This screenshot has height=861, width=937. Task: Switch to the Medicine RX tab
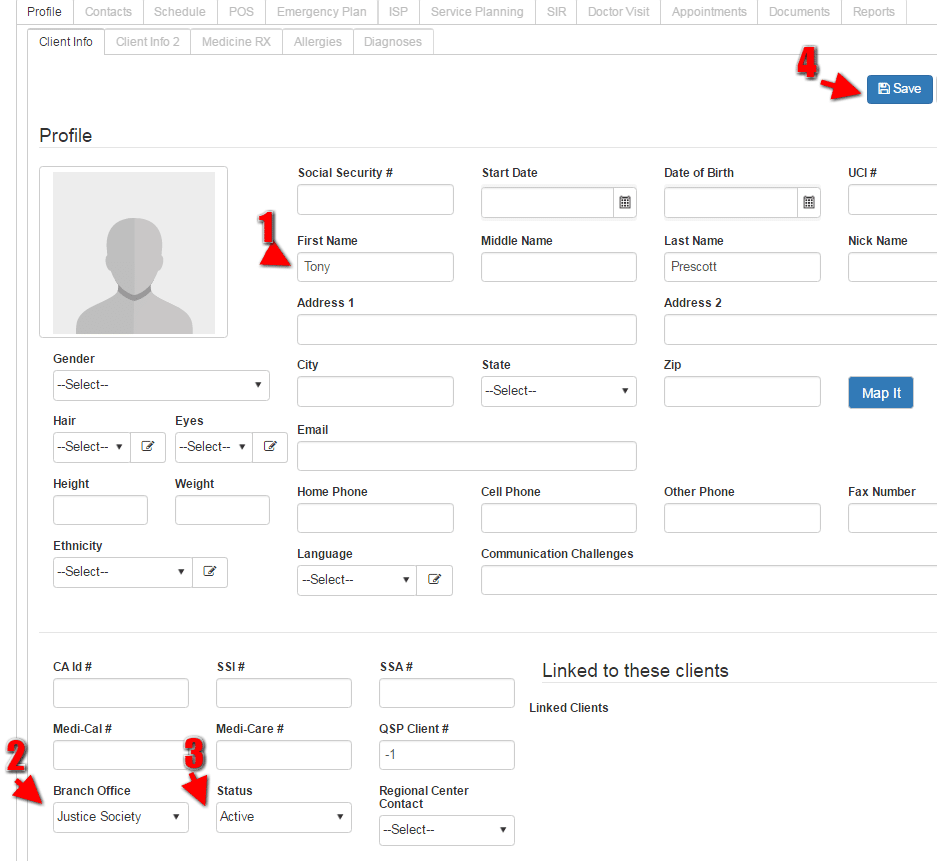tap(235, 42)
